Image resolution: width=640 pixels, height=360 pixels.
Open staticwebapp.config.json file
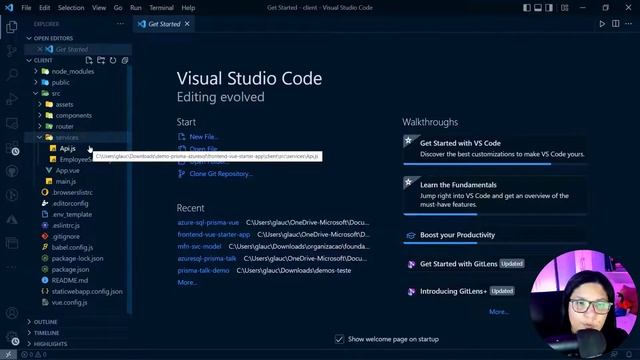tap(87, 291)
